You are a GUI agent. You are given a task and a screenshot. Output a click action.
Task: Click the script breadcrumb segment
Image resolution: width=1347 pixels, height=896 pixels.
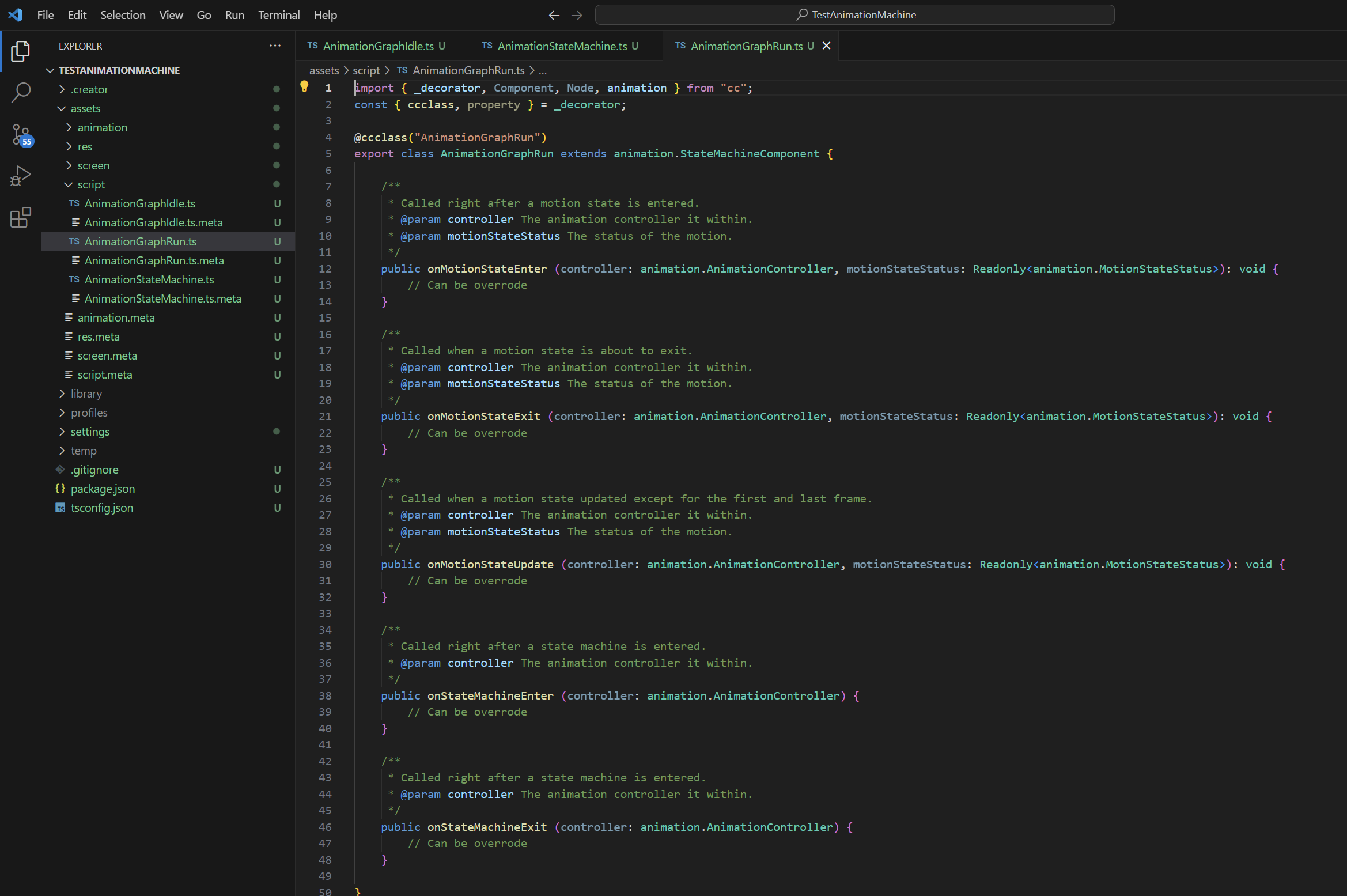(366, 70)
